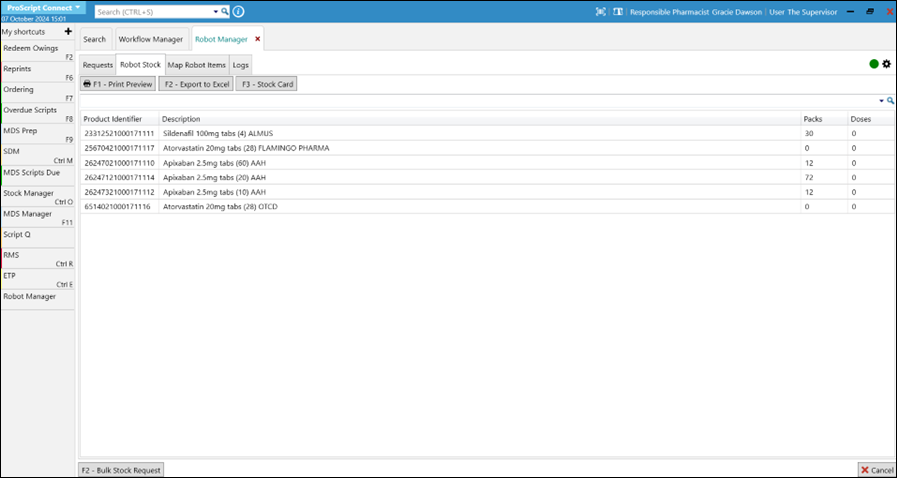The height and width of the screenshot is (478, 897).
Task: Select Apixaban 2.5mg tabs (10) AAH row
Action: [487, 192]
